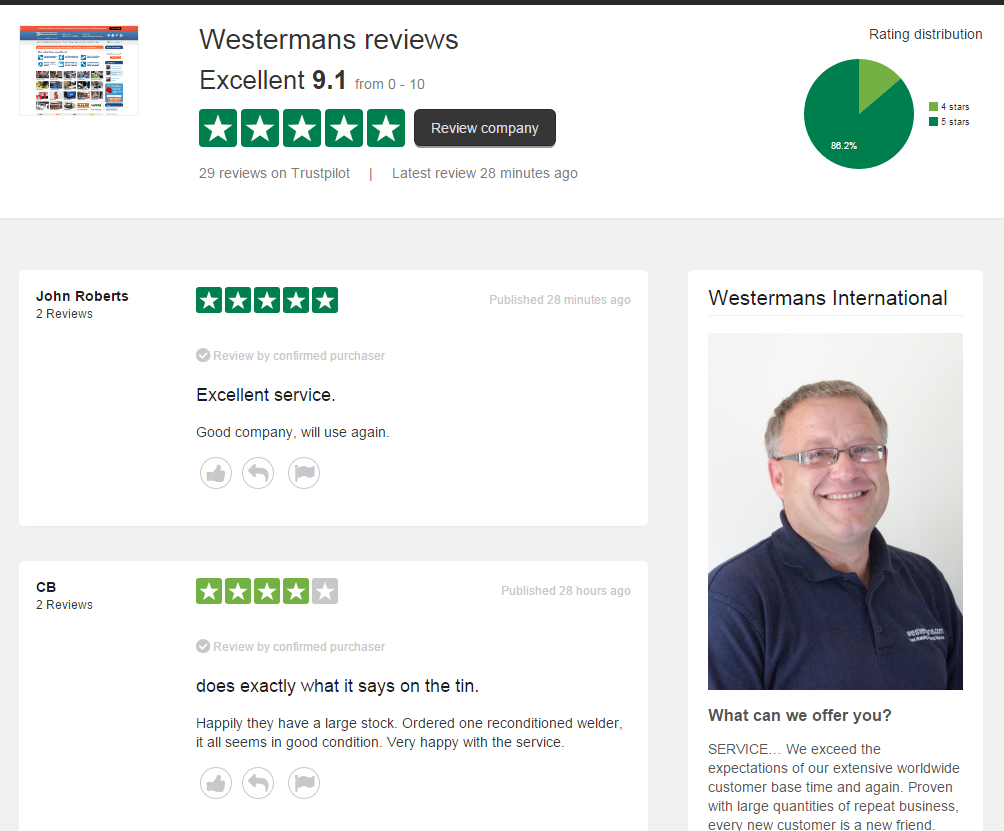Open John Roberts' reviewer profile

[82, 296]
